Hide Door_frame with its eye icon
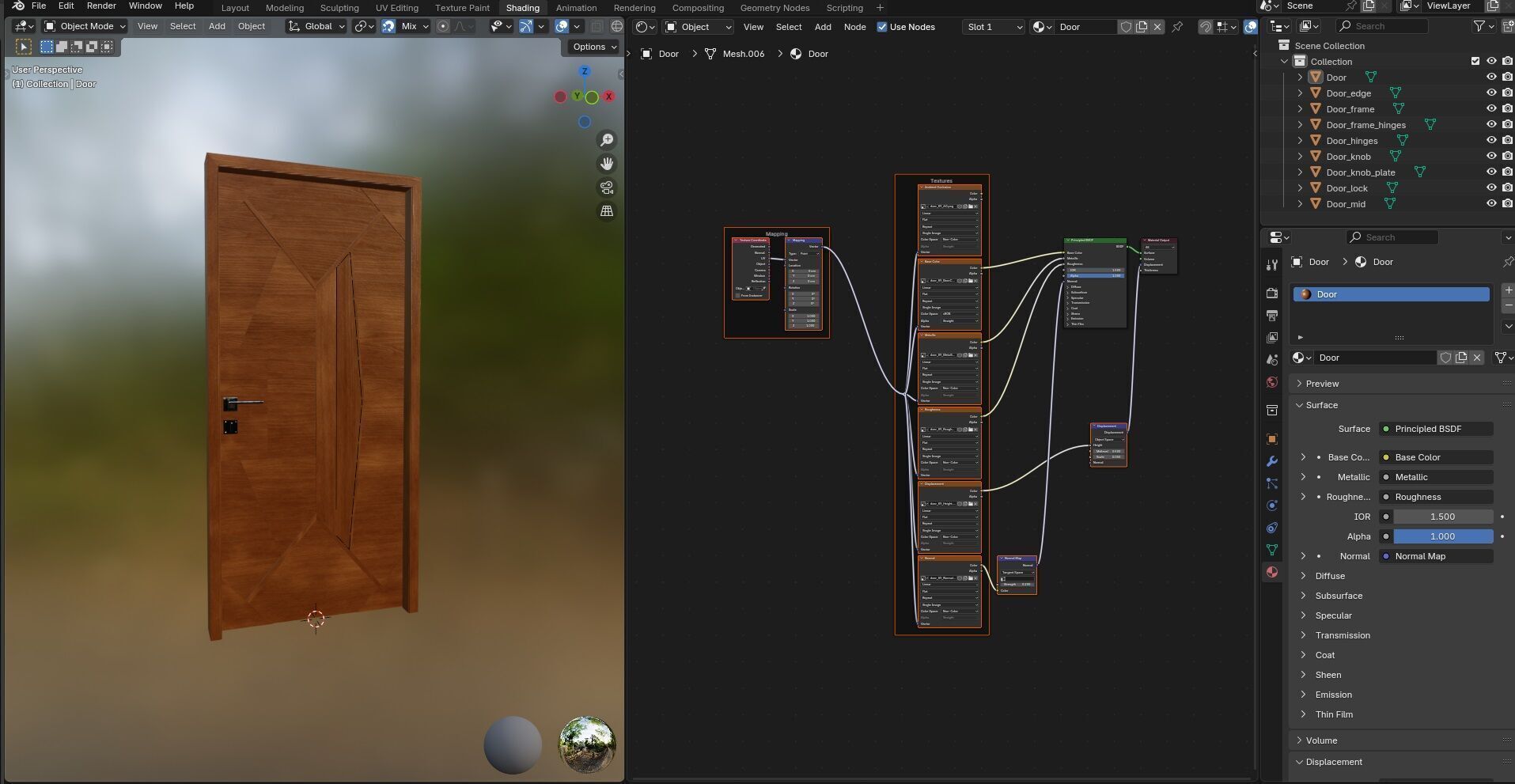This screenshot has width=1515, height=784. (1491, 109)
